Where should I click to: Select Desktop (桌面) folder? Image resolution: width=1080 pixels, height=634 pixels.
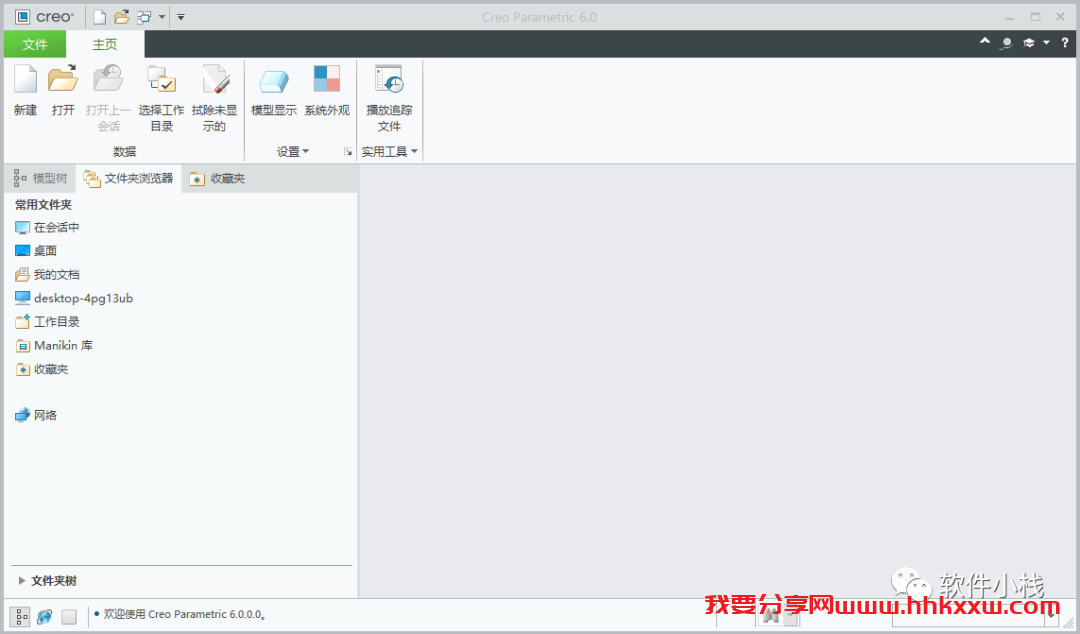[x=36, y=251]
